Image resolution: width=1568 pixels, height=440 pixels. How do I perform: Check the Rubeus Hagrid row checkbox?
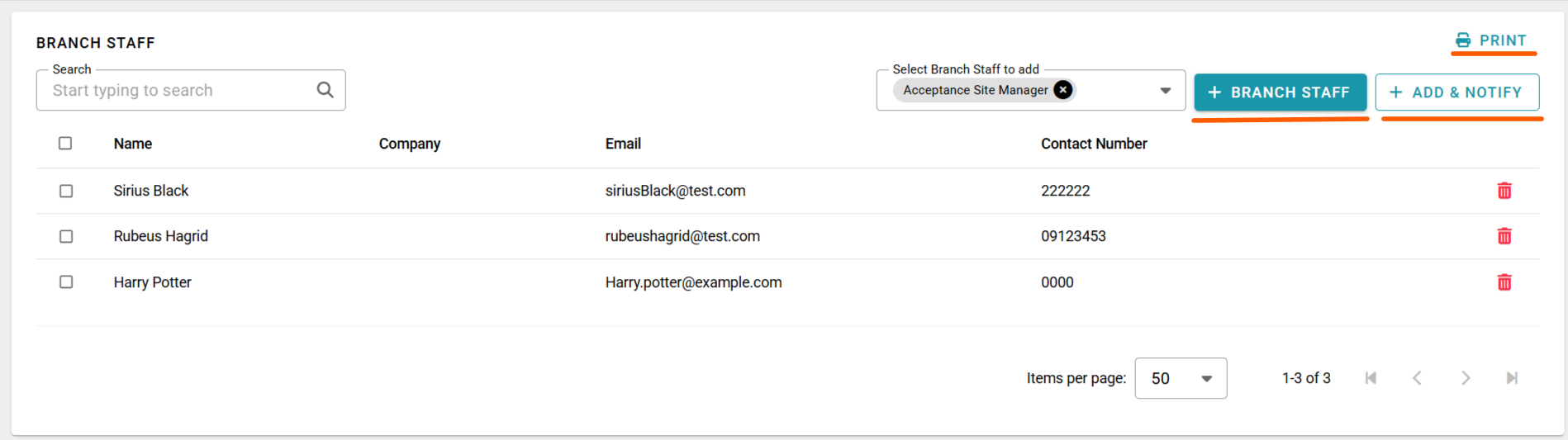(66, 236)
